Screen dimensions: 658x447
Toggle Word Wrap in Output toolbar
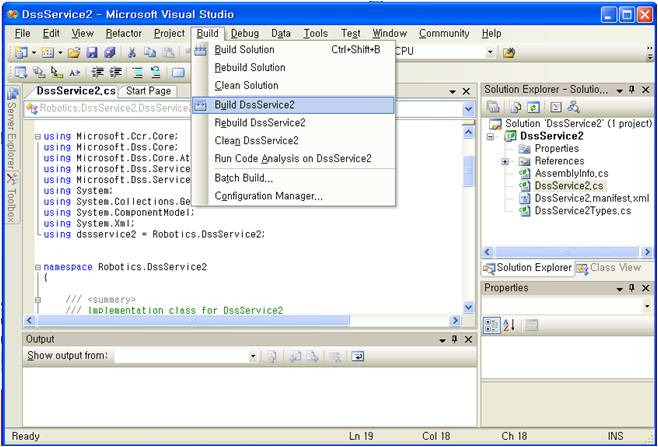(358, 356)
